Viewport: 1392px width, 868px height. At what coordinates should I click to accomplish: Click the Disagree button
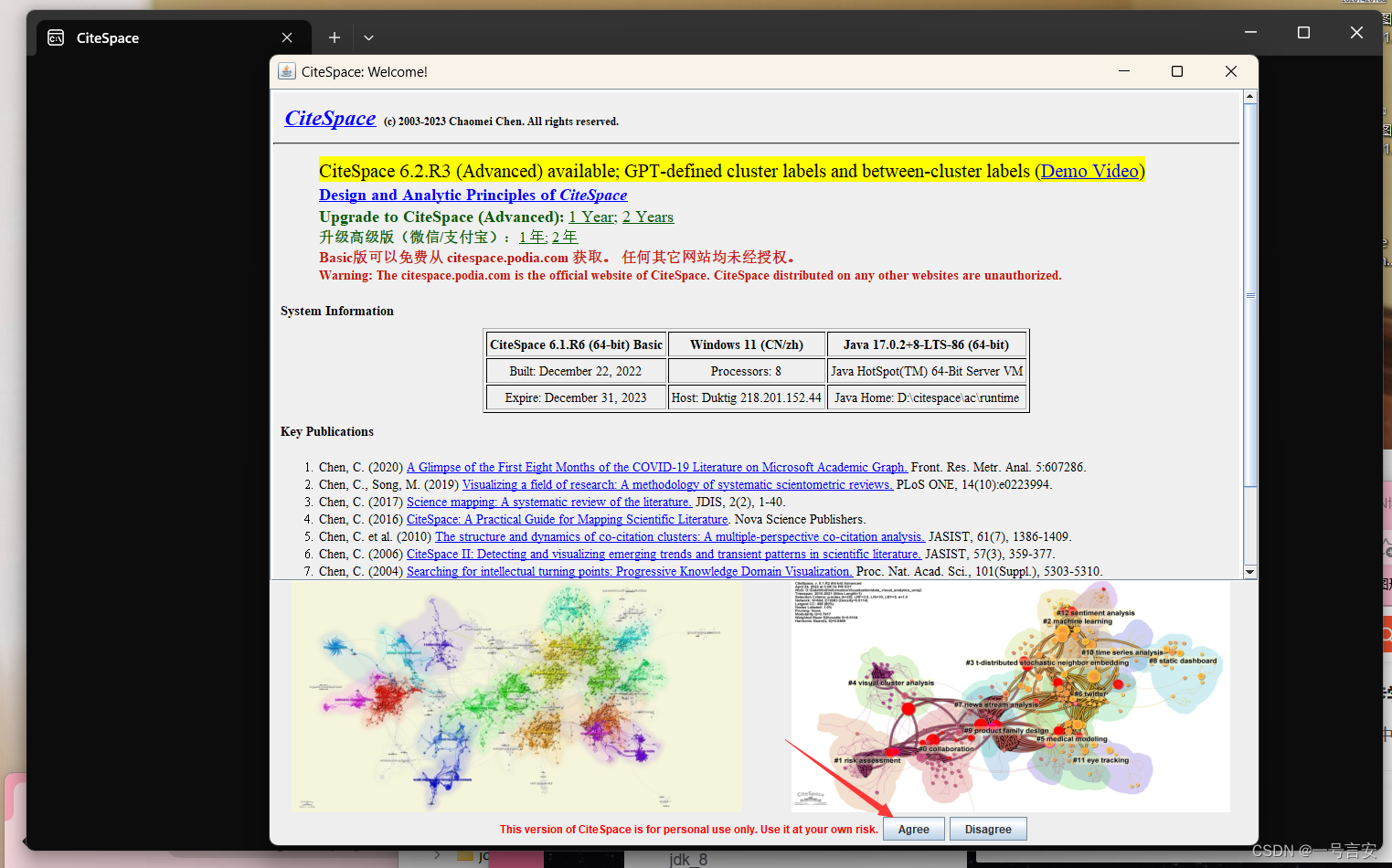pos(988,829)
